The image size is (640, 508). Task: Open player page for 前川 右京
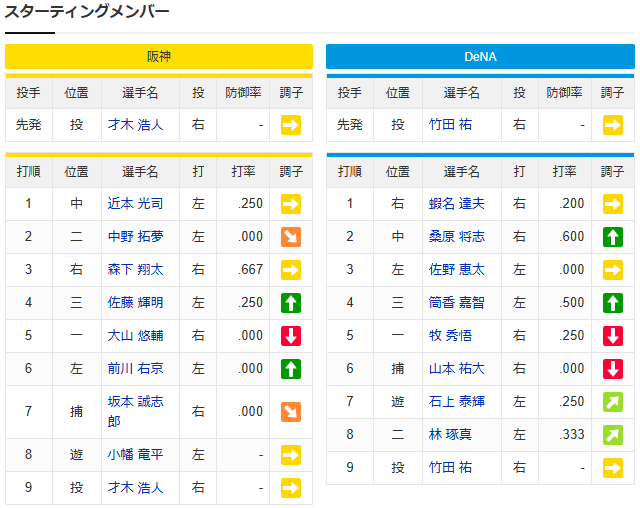[136, 368]
